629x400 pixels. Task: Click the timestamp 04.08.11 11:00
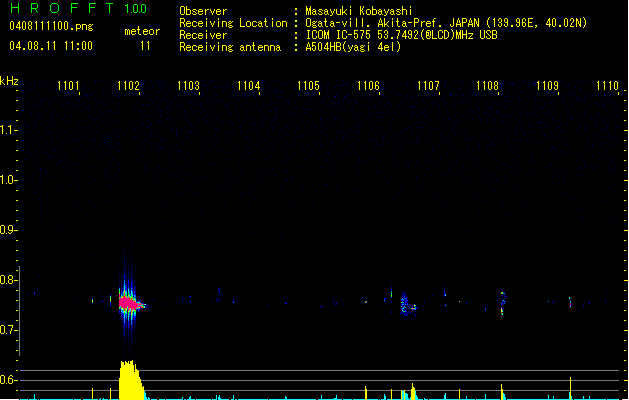click(51, 46)
